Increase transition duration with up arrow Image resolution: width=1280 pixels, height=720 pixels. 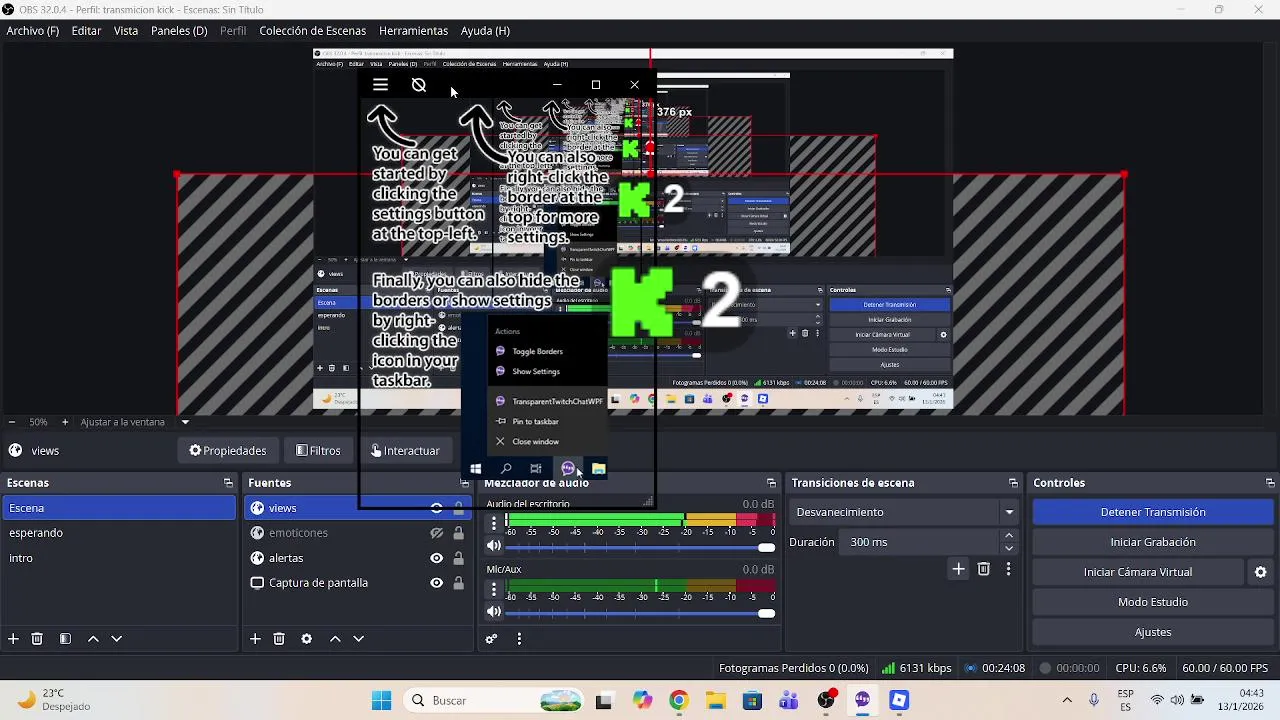click(1008, 536)
